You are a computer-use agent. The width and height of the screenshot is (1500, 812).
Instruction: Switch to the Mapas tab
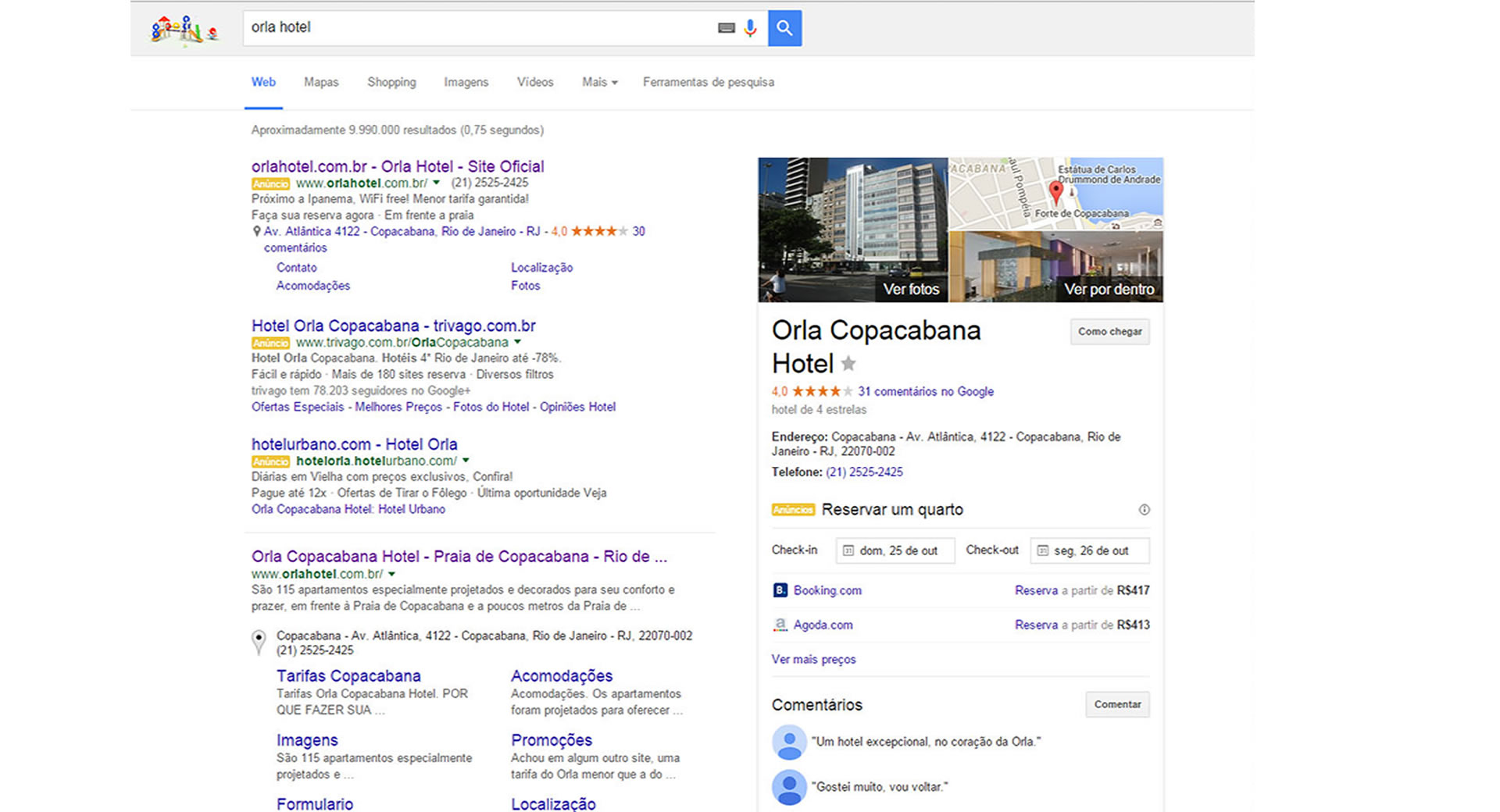[x=321, y=82]
